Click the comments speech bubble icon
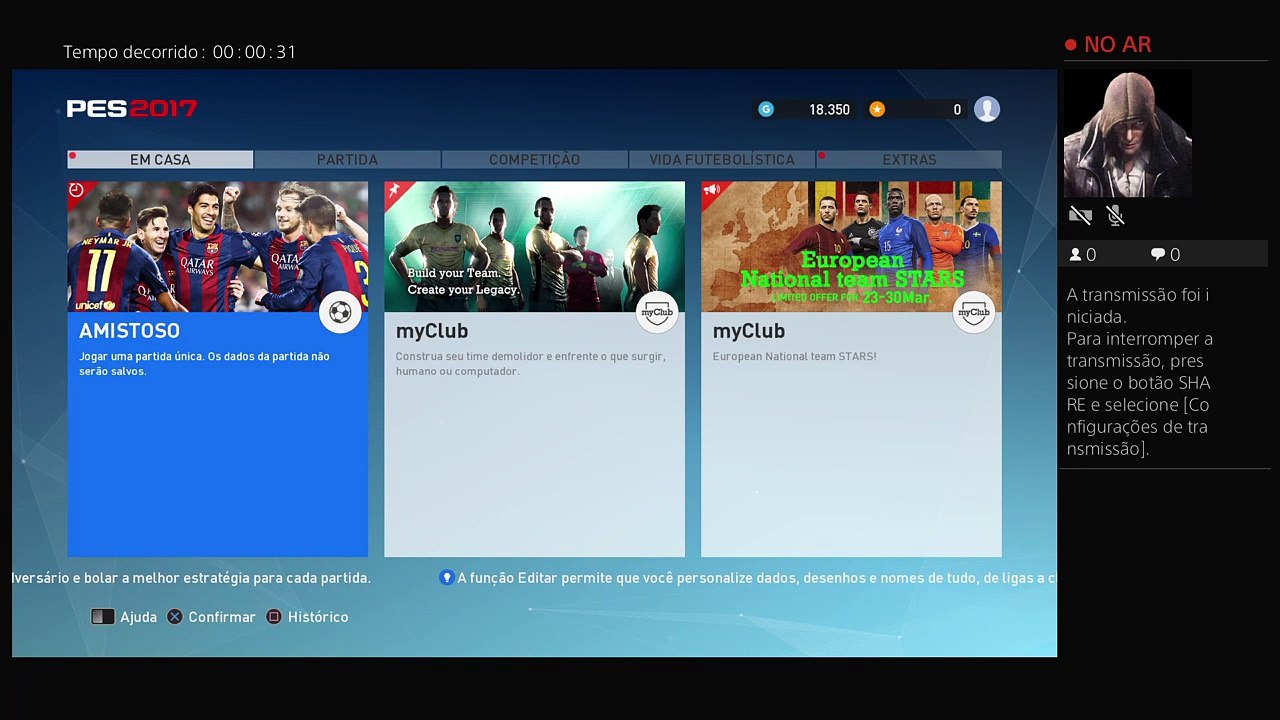Screen dimensions: 1280x720 coord(1158,255)
